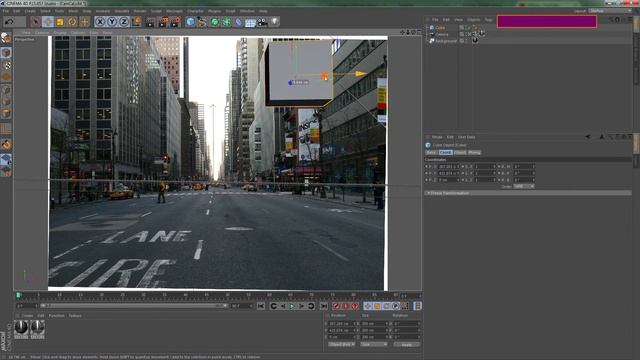Screen dimensions: 640x360
Task: Select the second material thumbnail
Action: point(38,329)
